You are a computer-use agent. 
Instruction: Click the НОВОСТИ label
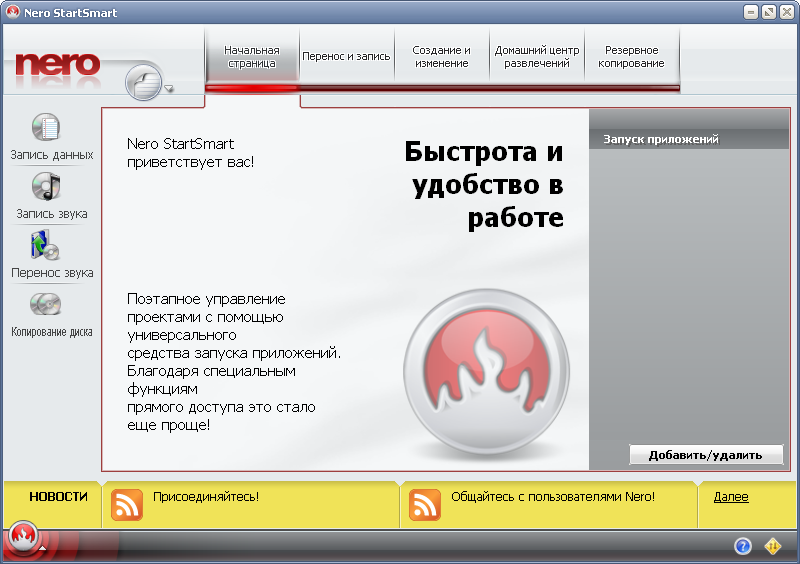pos(58,497)
